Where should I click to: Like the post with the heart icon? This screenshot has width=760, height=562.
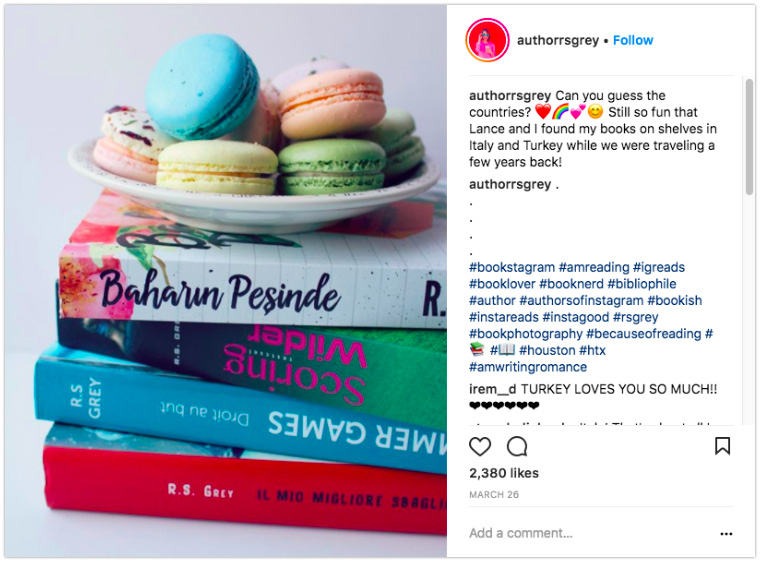pos(480,446)
